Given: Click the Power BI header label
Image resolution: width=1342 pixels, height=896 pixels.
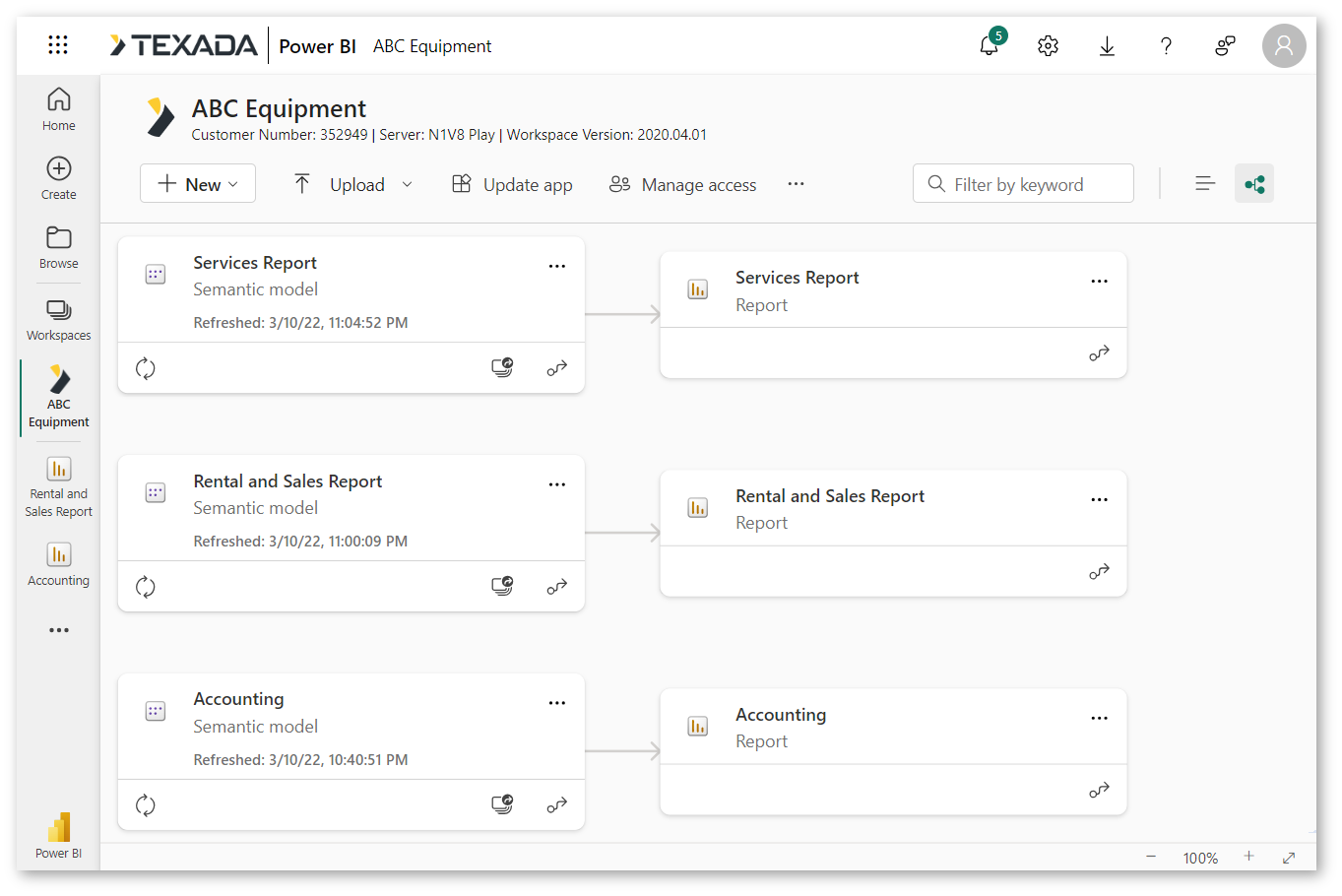Looking at the screenshot, I should pos(317,46).
